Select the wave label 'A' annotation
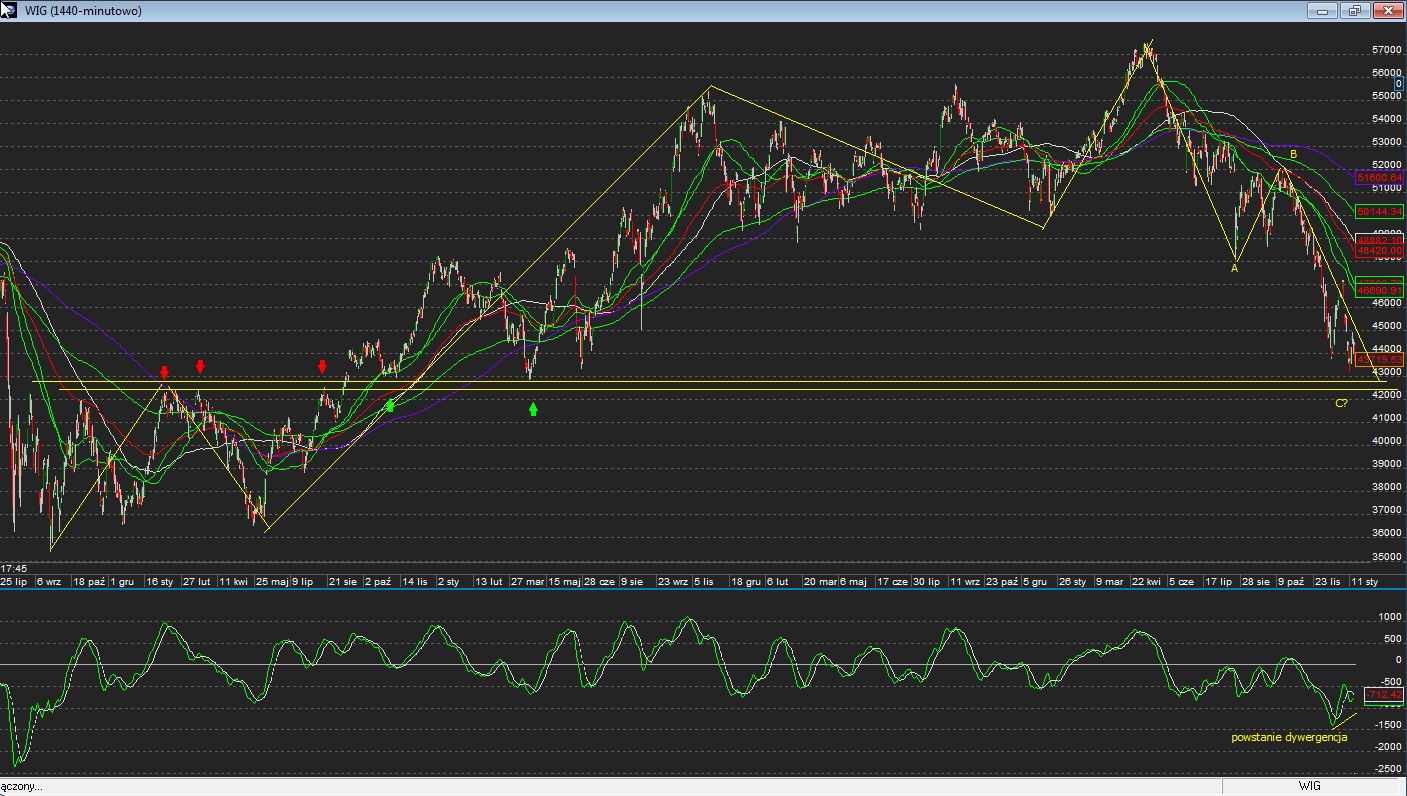The width and height of the screenshot is (1407, 796). [x=1235, y=267]
